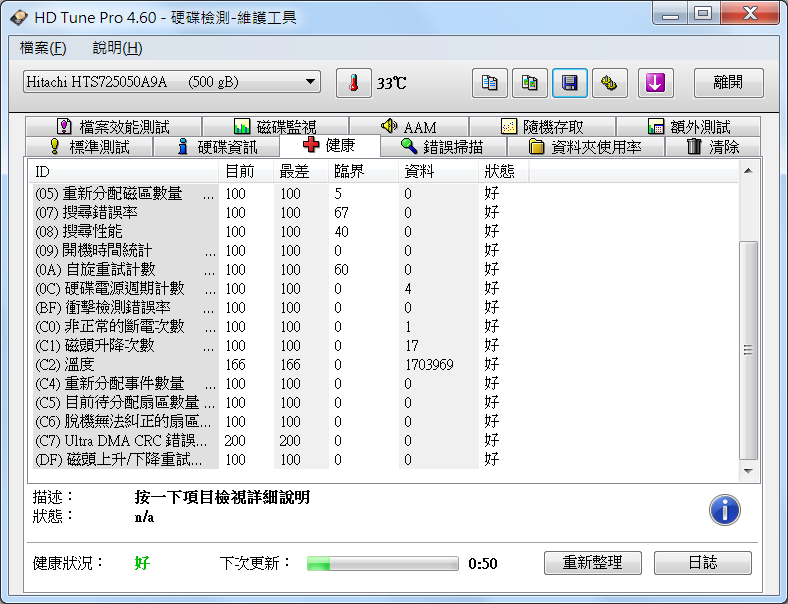Click the floppy disk save icon
Image resolution: width=788 pixels, height=604 pixels.
click(569, 83)
